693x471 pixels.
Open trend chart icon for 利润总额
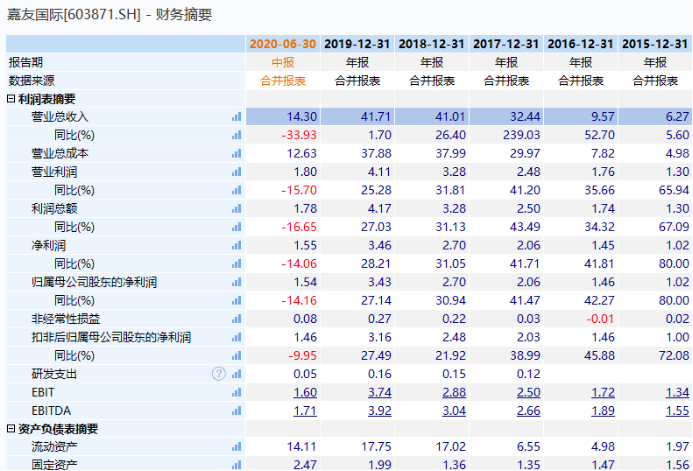237,209
